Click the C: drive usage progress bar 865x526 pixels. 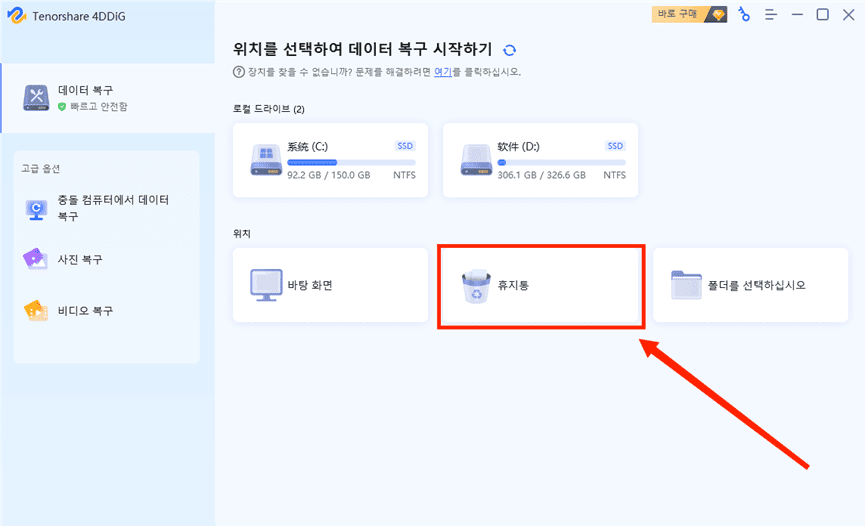351,162
